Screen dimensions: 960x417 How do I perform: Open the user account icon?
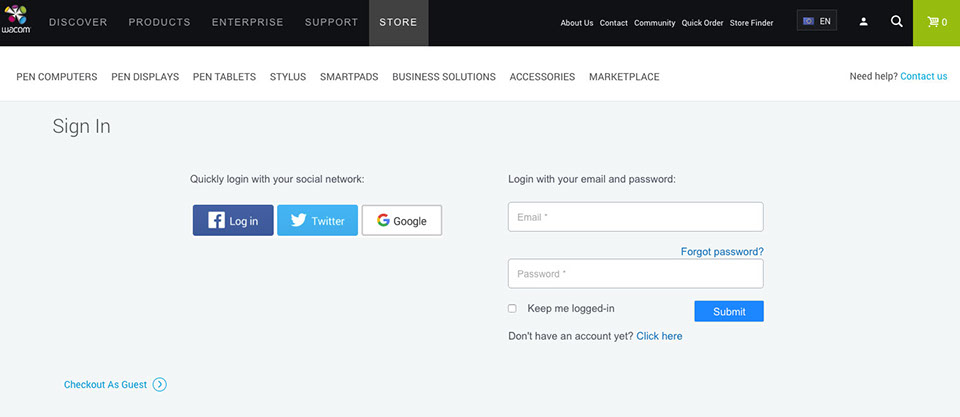[863, 22]
